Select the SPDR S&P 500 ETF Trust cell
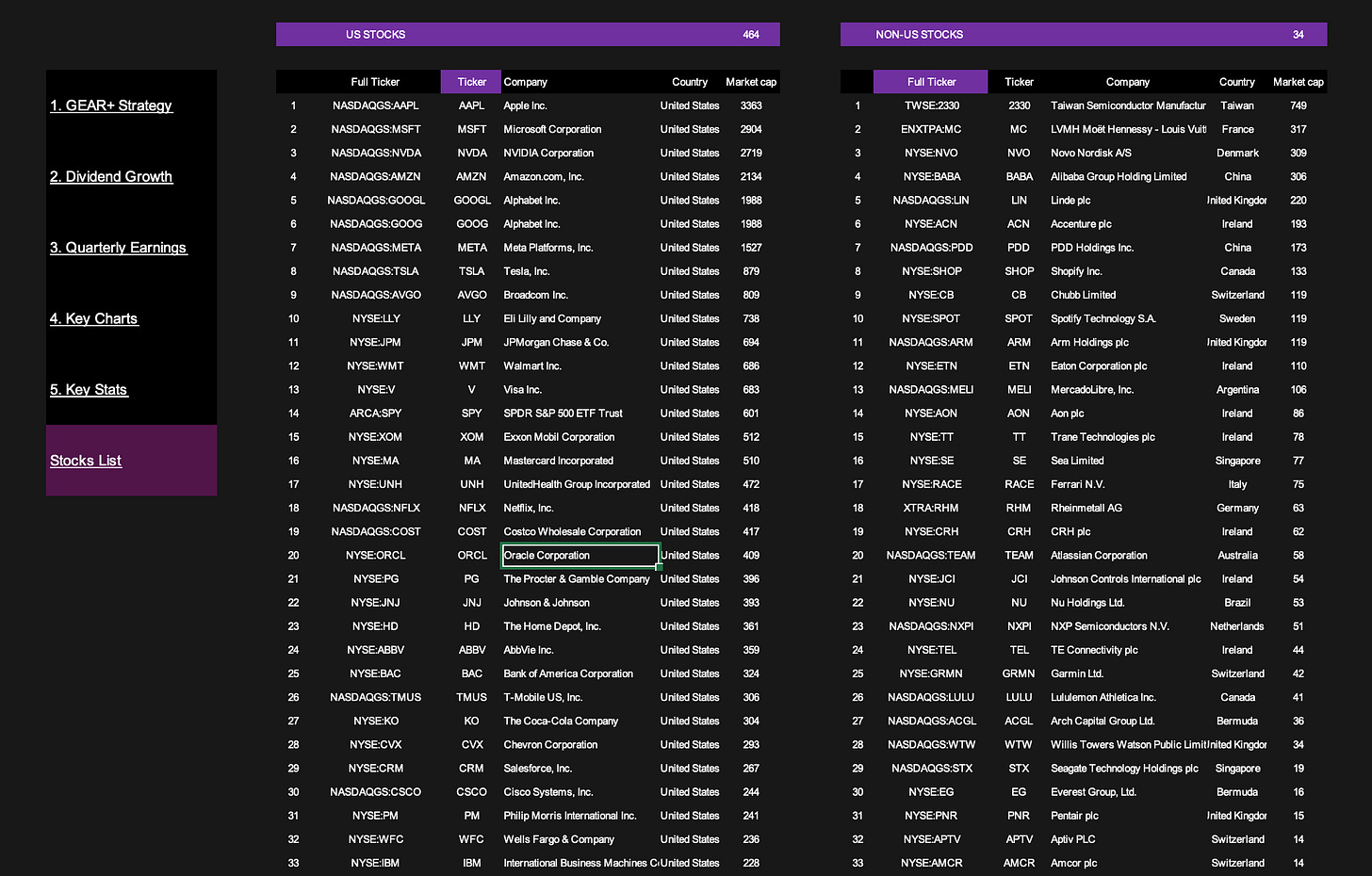This screenshot has height=876, width=1372. tap(563, 414)
